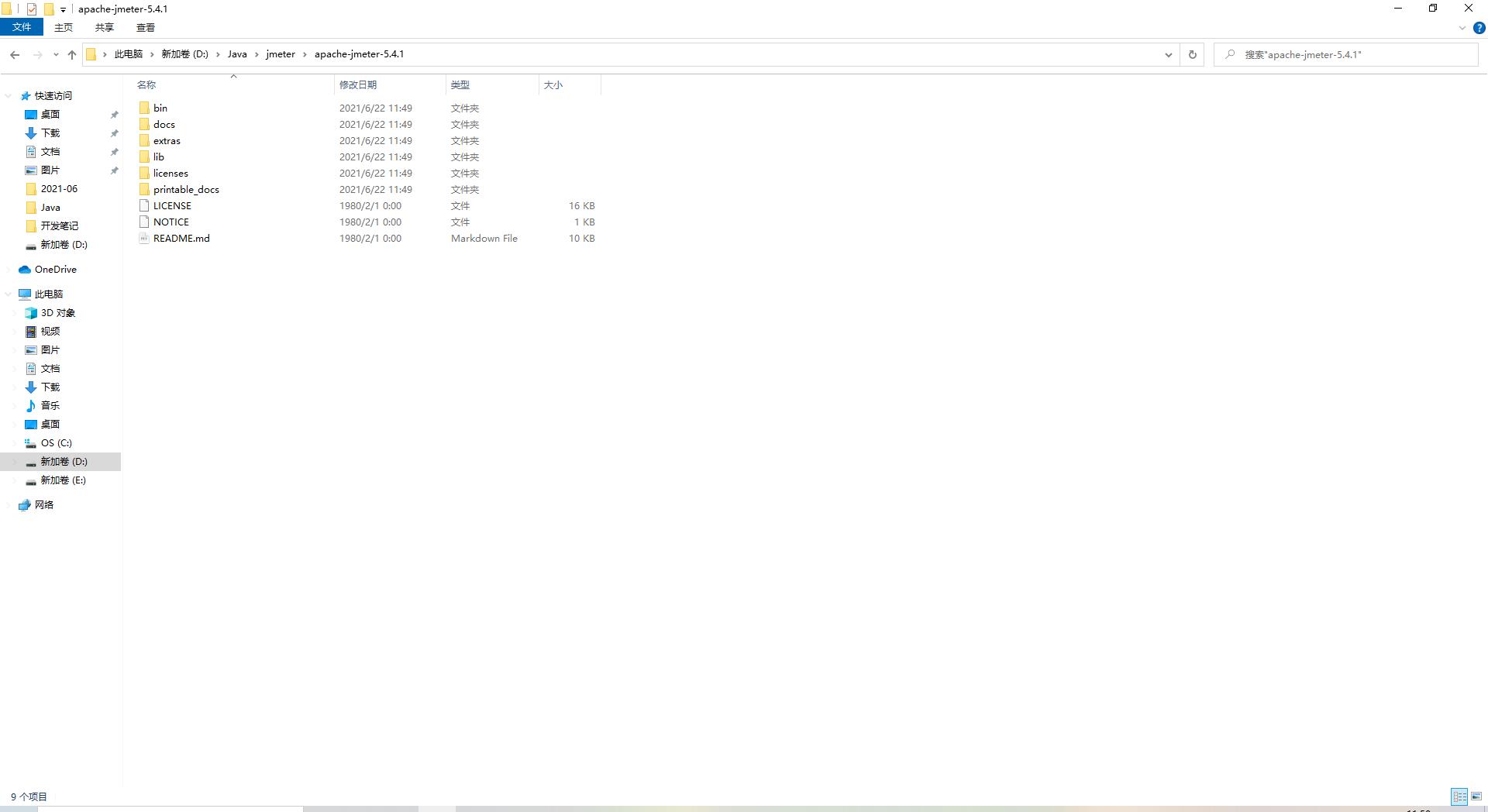Select the licenses folder icon
This screenshot has width=1488, height=812.
(144, 173)
